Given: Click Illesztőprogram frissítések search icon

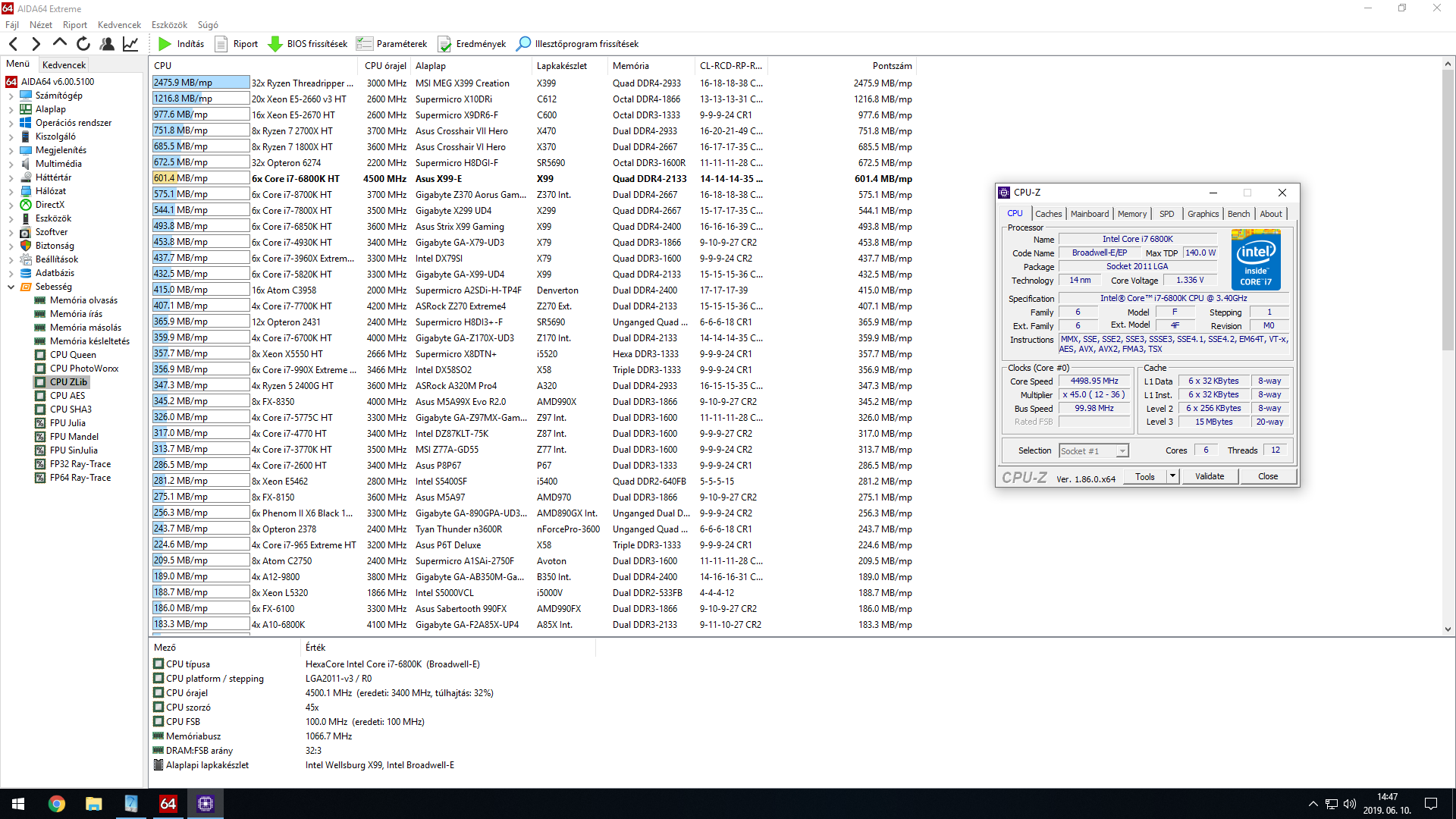Looking at the screenshot, I should [x=523, y=44].
